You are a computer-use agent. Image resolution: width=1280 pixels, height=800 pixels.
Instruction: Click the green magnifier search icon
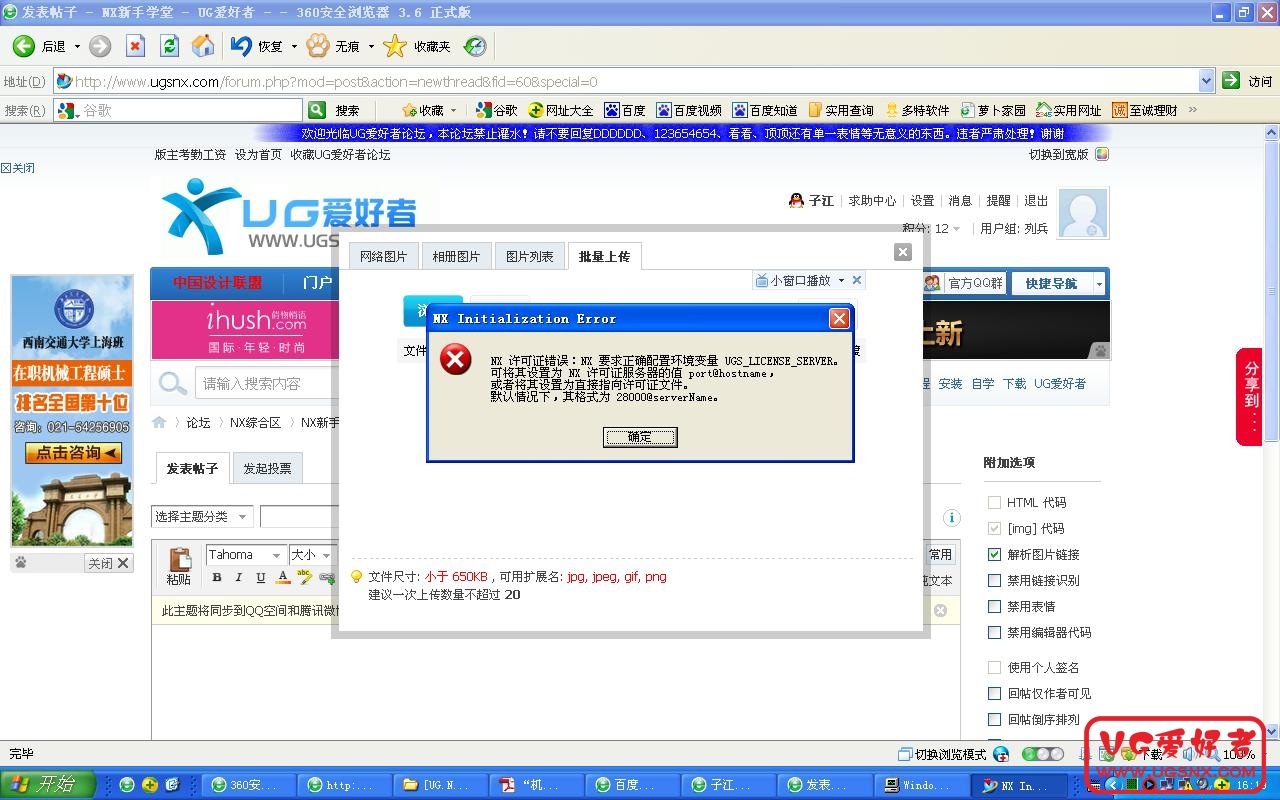pos(317,110)
